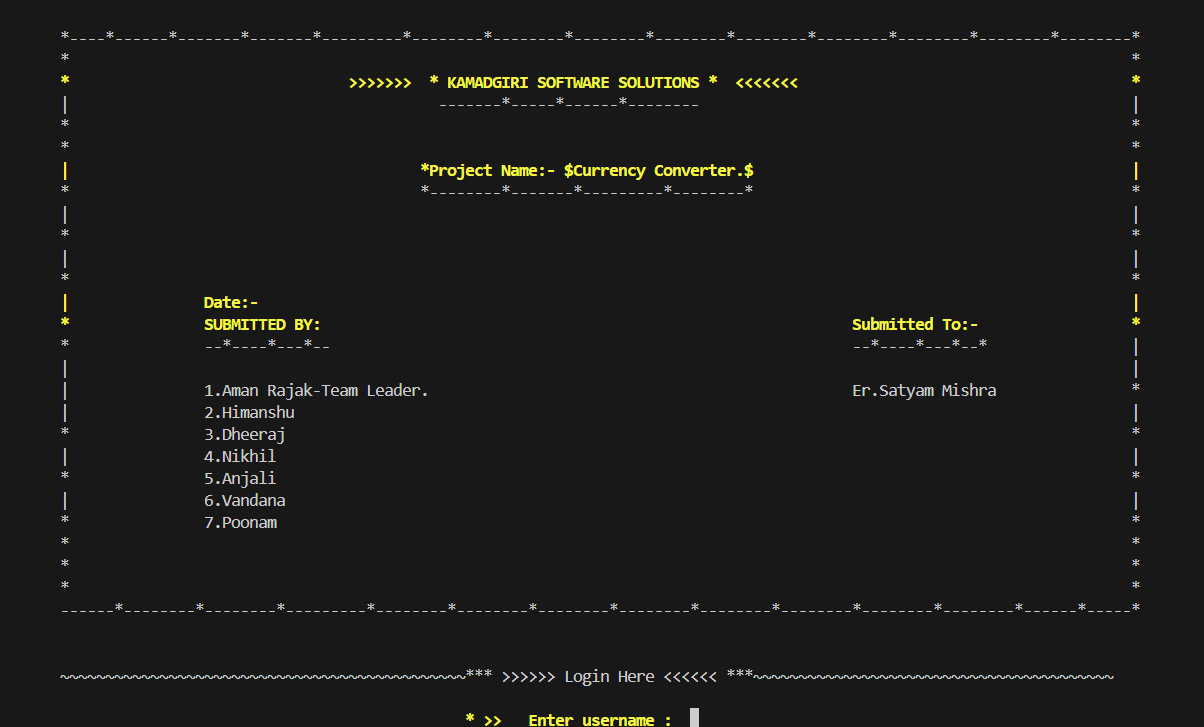The image size is (1204, 727).
Task: Click the arrows just after Login Here
Action: (690, 677)
